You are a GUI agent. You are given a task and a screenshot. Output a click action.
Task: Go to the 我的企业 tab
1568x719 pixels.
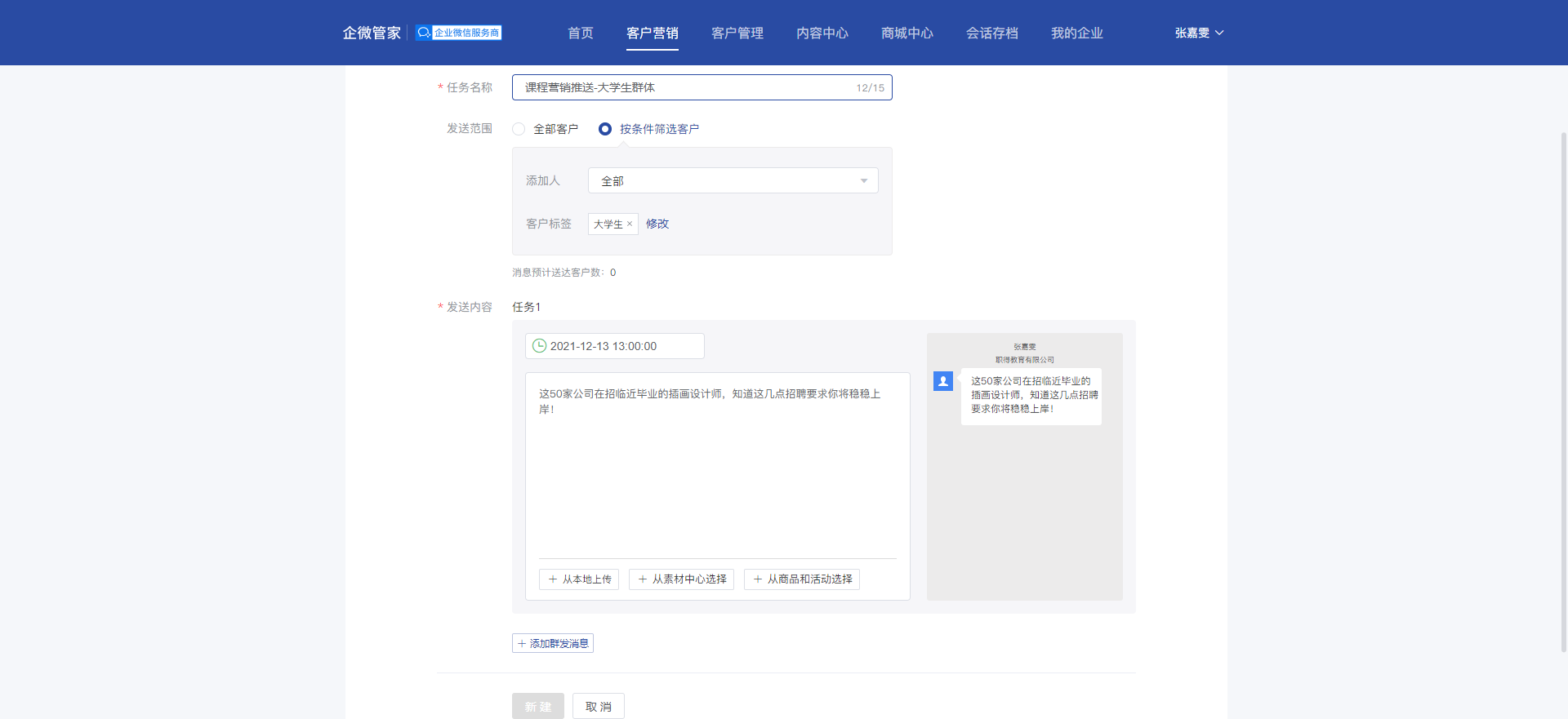[x=1077, y=33]
